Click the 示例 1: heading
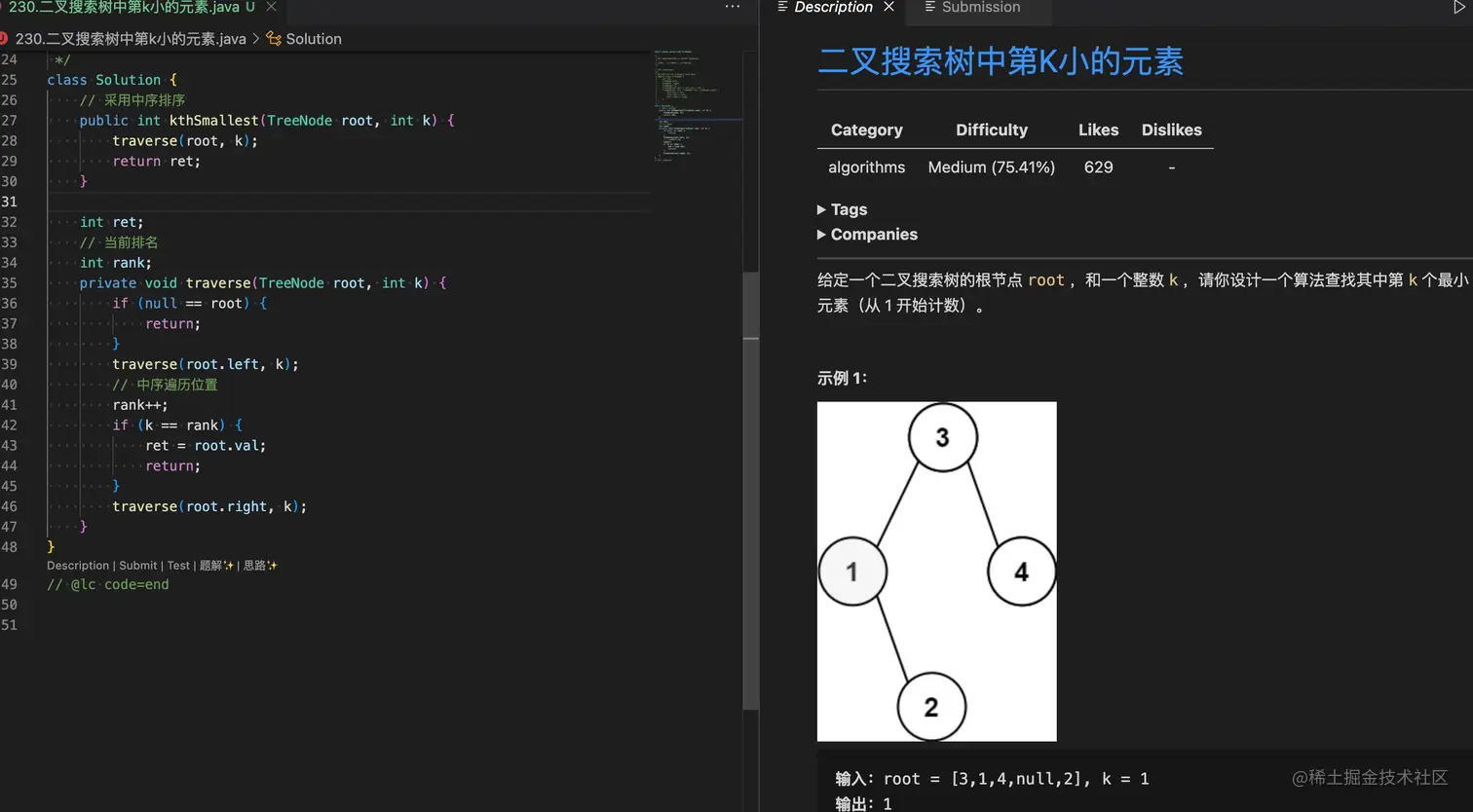This screenshot has height=812, width=1473. pos(842,379)
